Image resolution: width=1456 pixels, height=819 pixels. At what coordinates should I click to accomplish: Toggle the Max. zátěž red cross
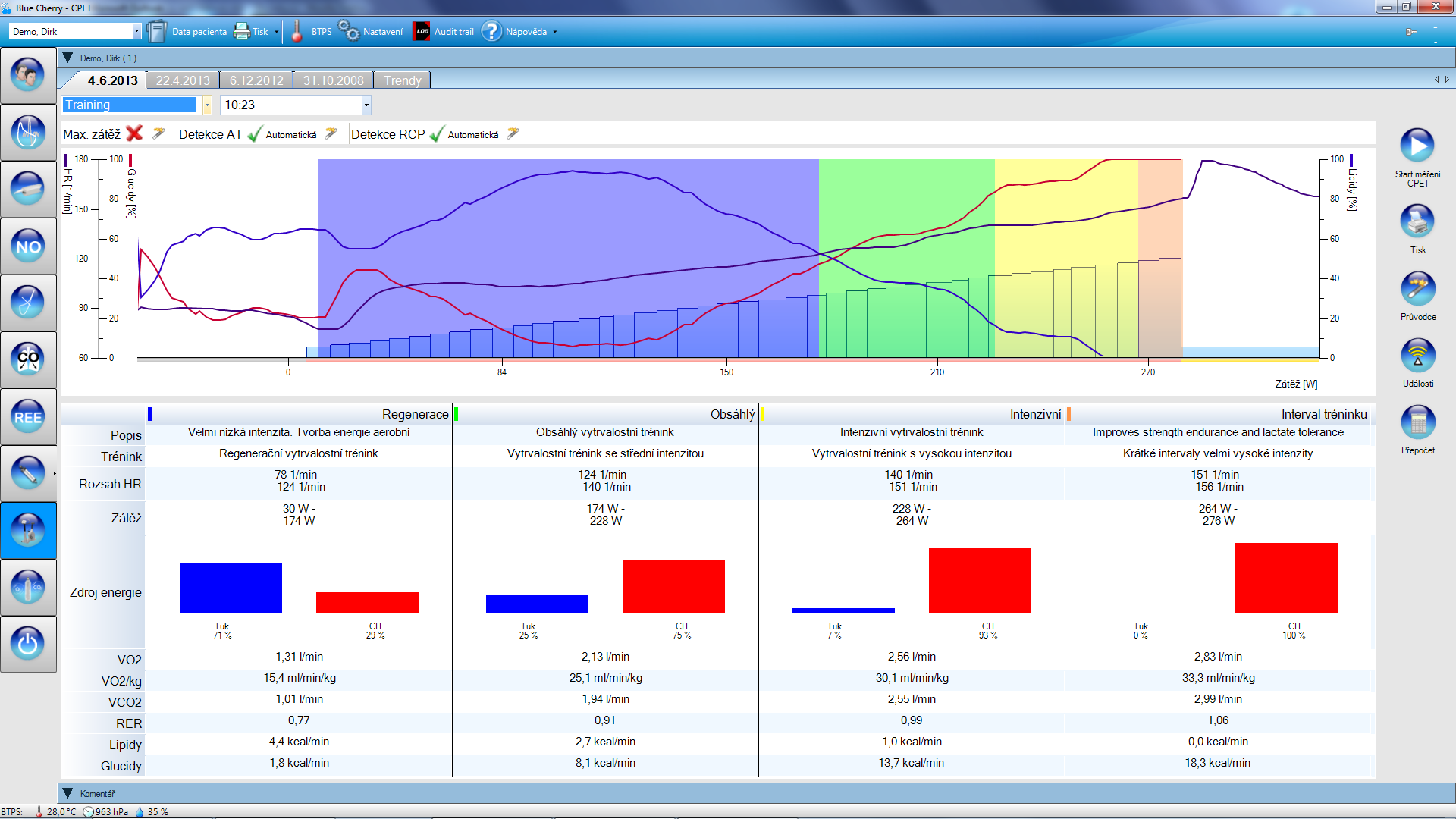point(134,134)
